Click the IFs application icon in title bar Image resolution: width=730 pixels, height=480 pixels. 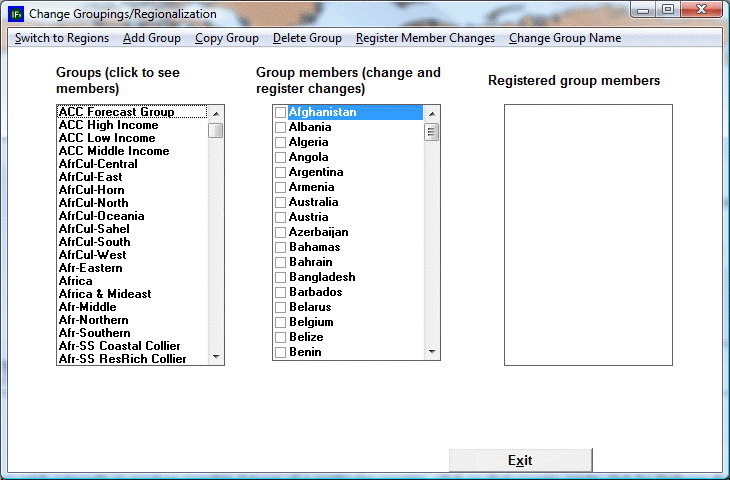point(16,14)
